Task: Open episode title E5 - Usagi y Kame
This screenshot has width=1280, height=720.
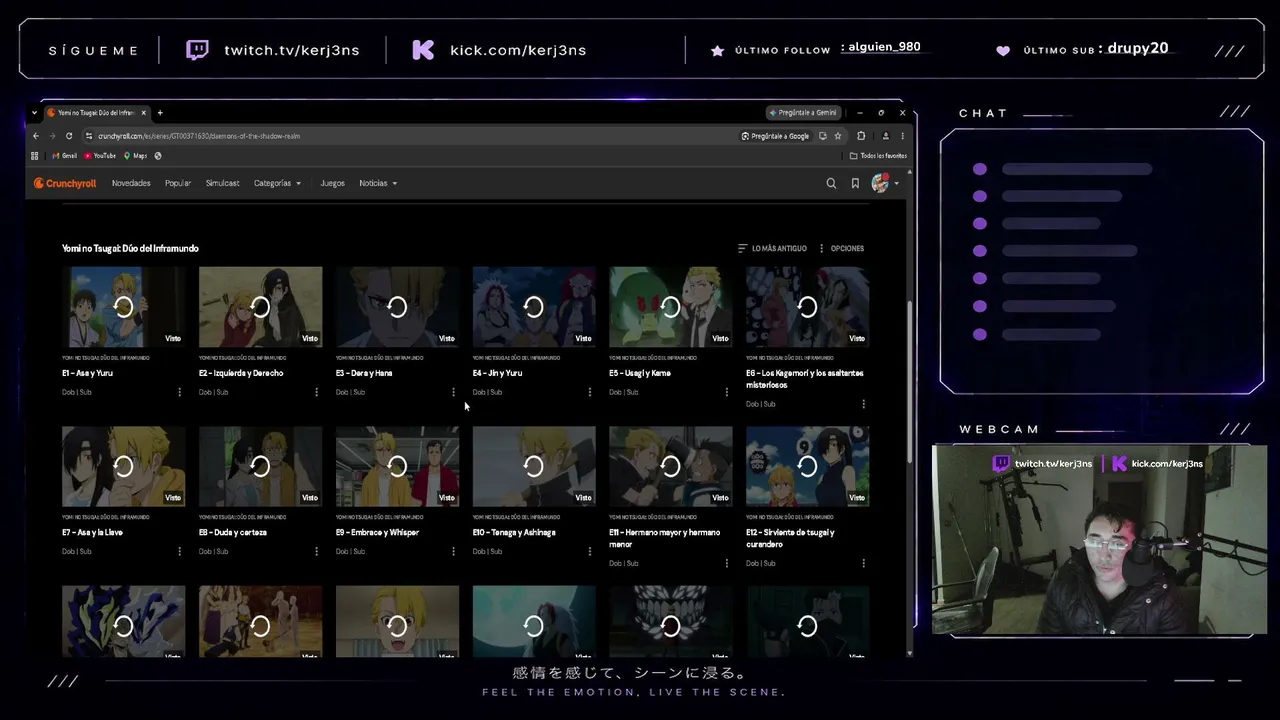Action: (640, 373)
